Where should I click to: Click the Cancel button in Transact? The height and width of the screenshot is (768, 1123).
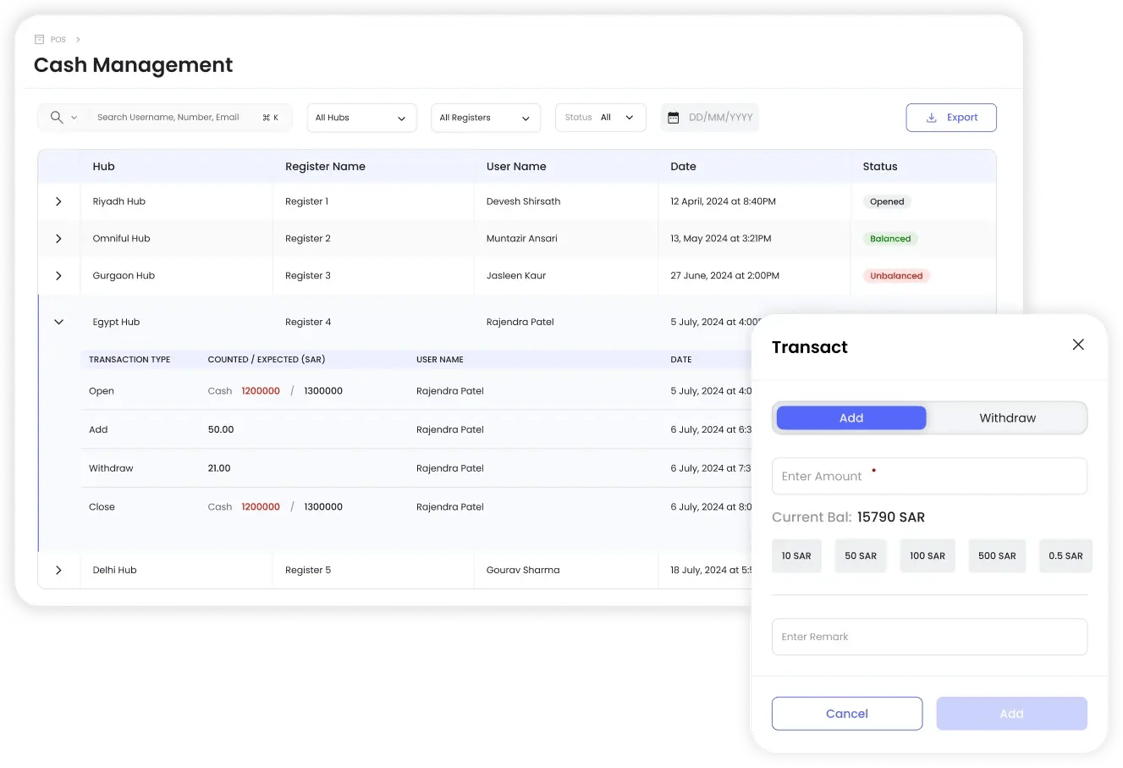point(847,714)
